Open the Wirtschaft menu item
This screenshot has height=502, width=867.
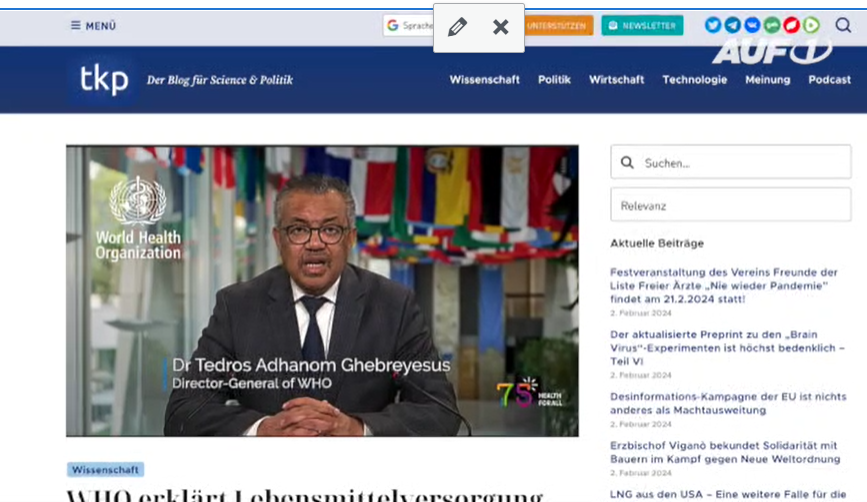[x=617, y=80]
